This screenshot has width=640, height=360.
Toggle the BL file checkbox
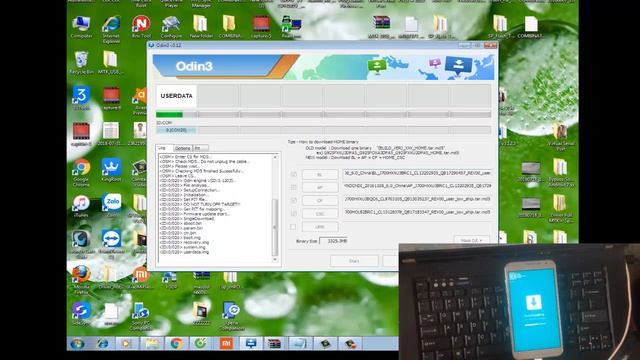[x=293, y=174]
